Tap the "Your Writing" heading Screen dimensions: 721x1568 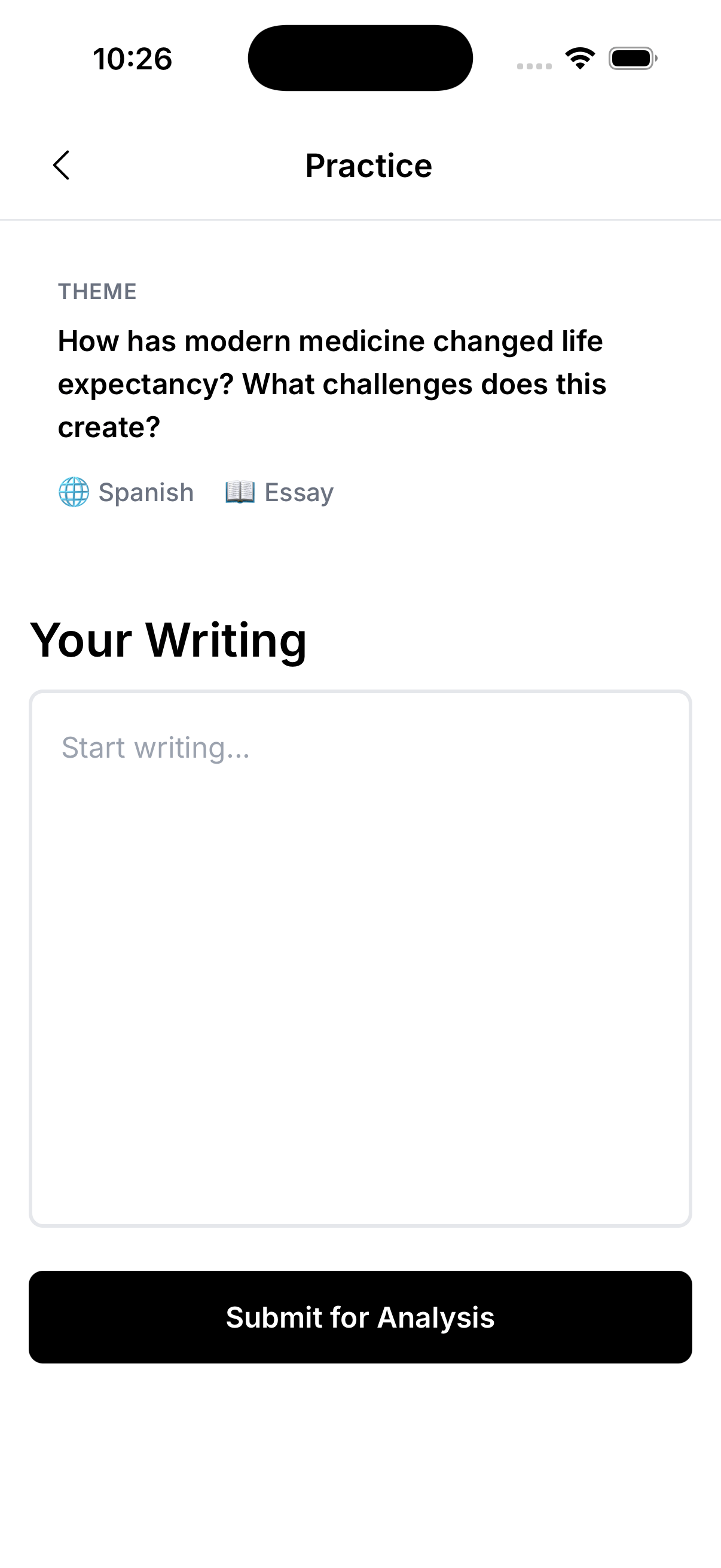tap(168, 640)
